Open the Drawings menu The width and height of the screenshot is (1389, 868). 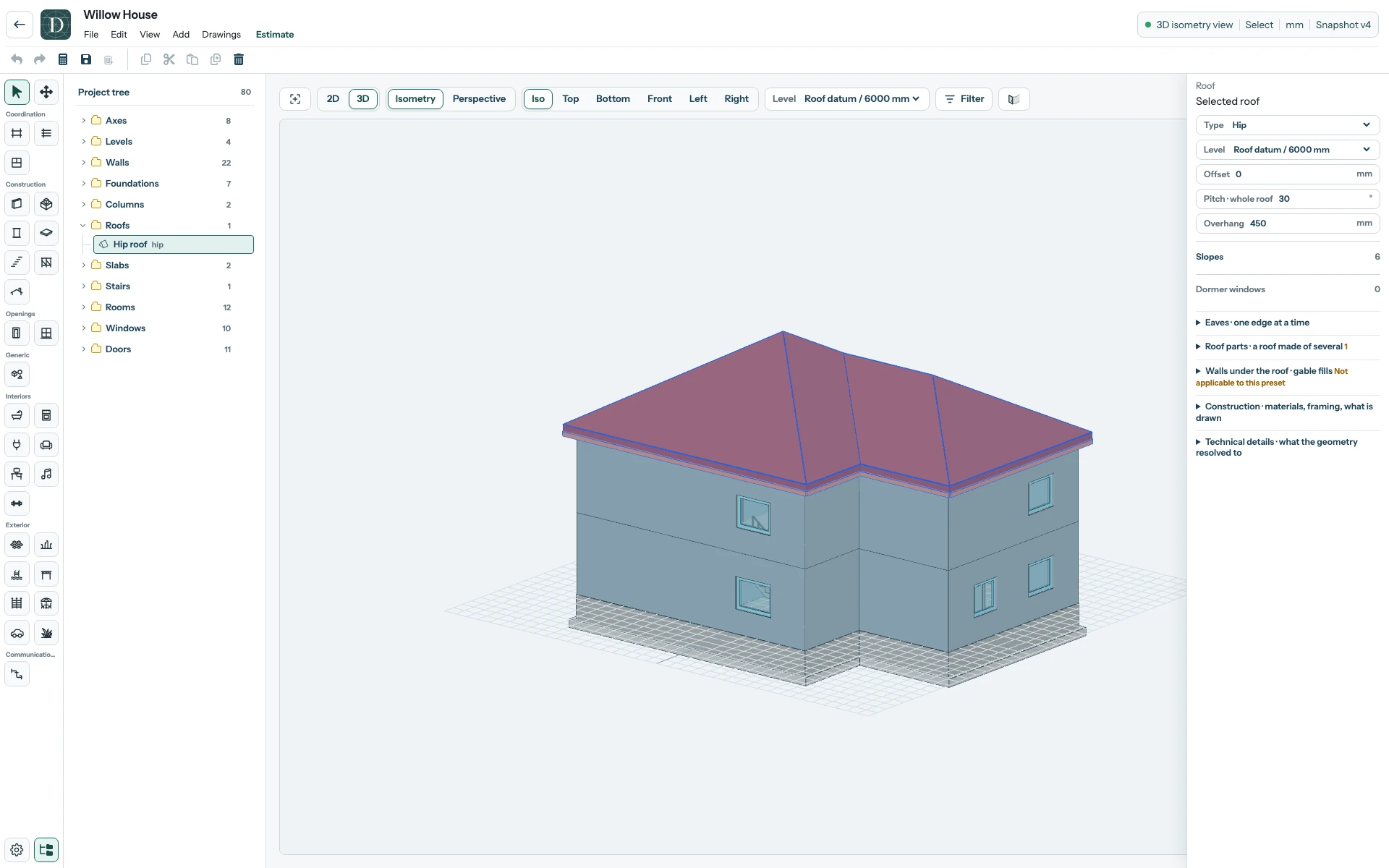point(221,35)
